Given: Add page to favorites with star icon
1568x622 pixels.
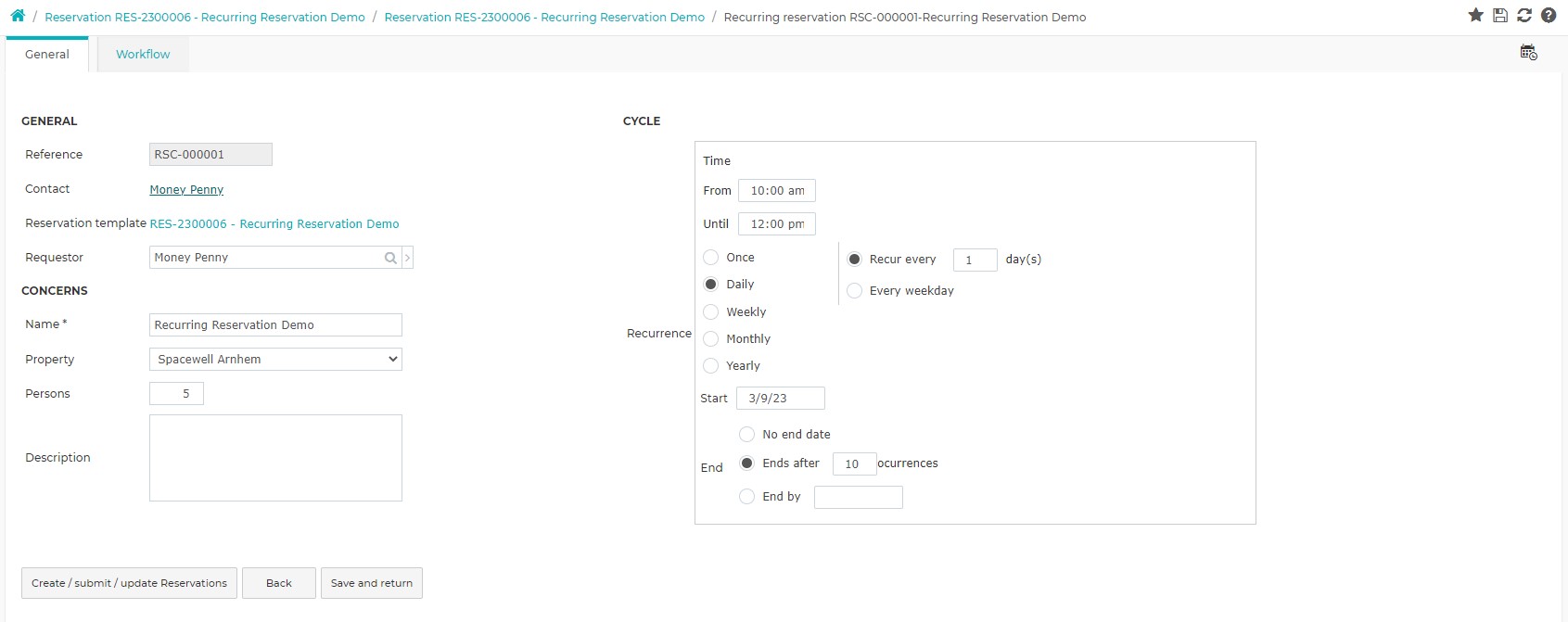Looking at the screenshot, I should point(1476,15).
